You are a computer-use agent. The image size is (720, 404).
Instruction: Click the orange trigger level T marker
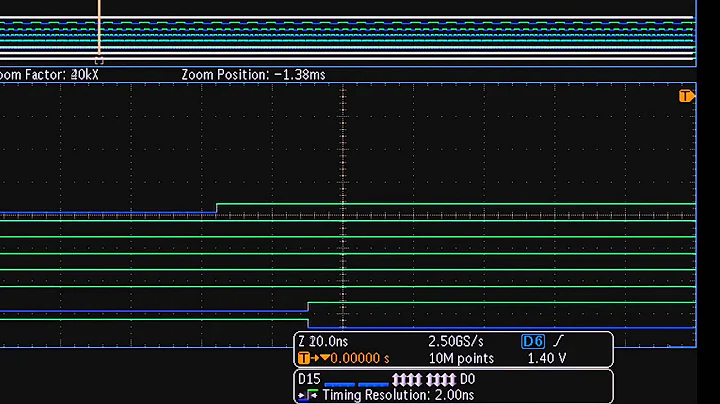(x=686, y=96)
